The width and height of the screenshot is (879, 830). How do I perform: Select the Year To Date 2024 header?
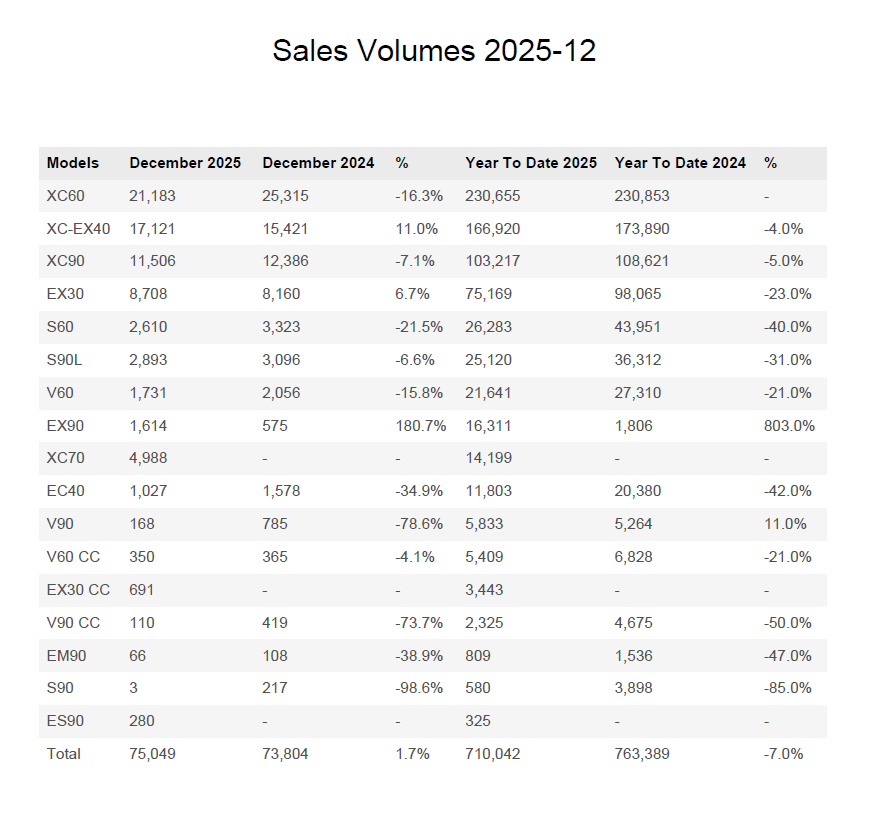[x=680, y=163]
